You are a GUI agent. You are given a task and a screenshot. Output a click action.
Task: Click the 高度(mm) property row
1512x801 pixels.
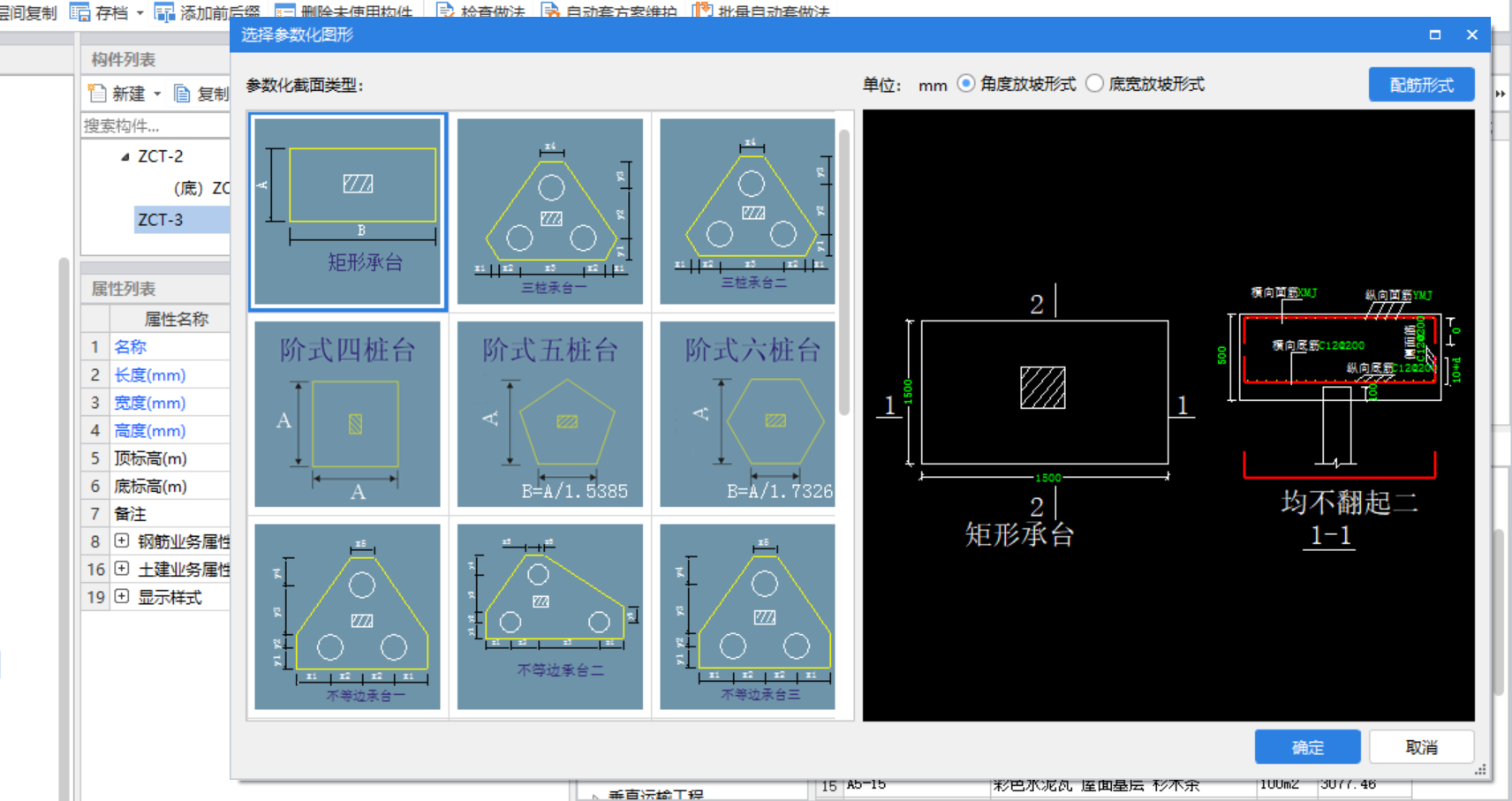pos(155,431)
